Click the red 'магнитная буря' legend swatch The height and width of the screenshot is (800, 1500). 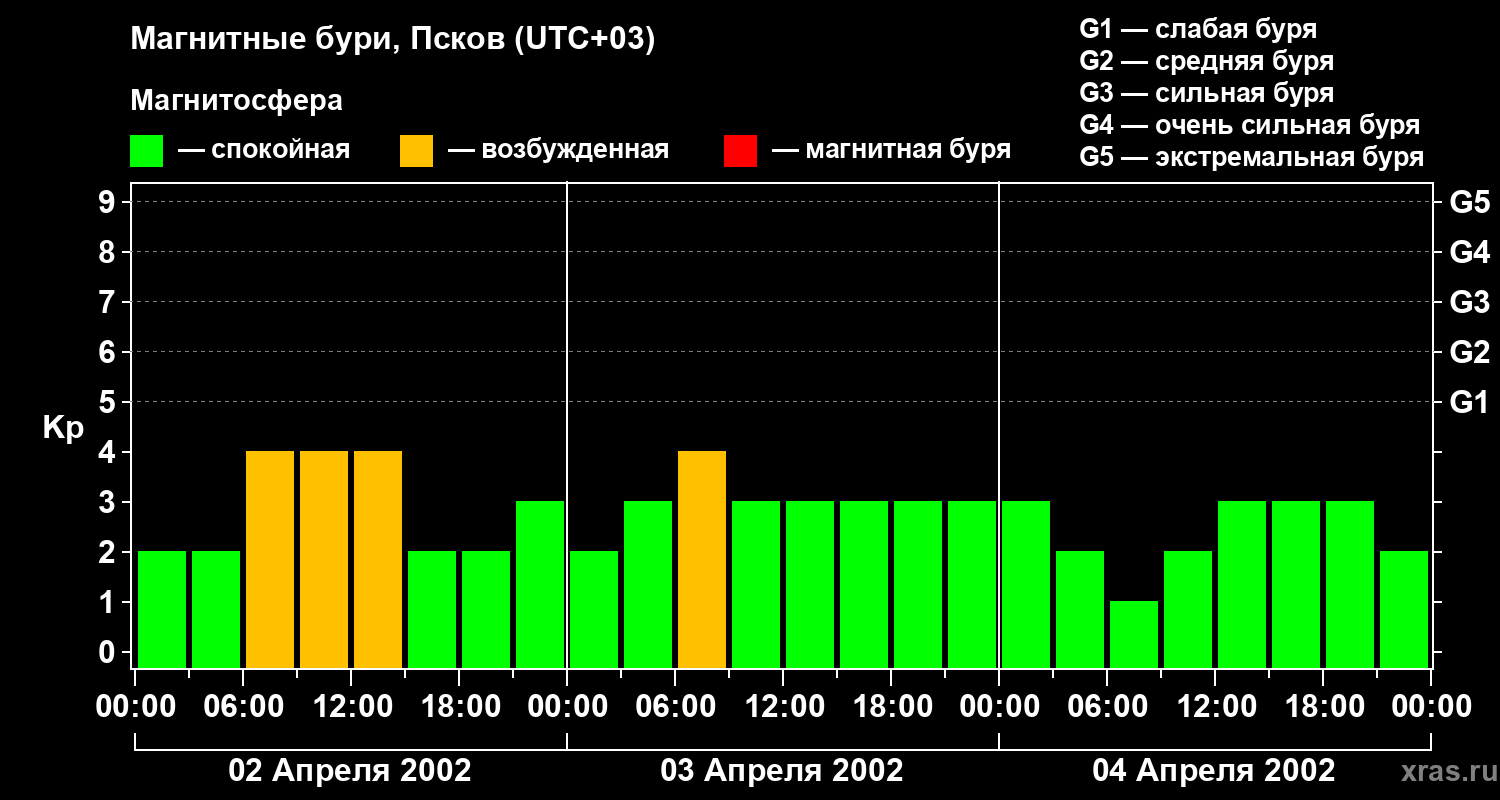[740, 150]
